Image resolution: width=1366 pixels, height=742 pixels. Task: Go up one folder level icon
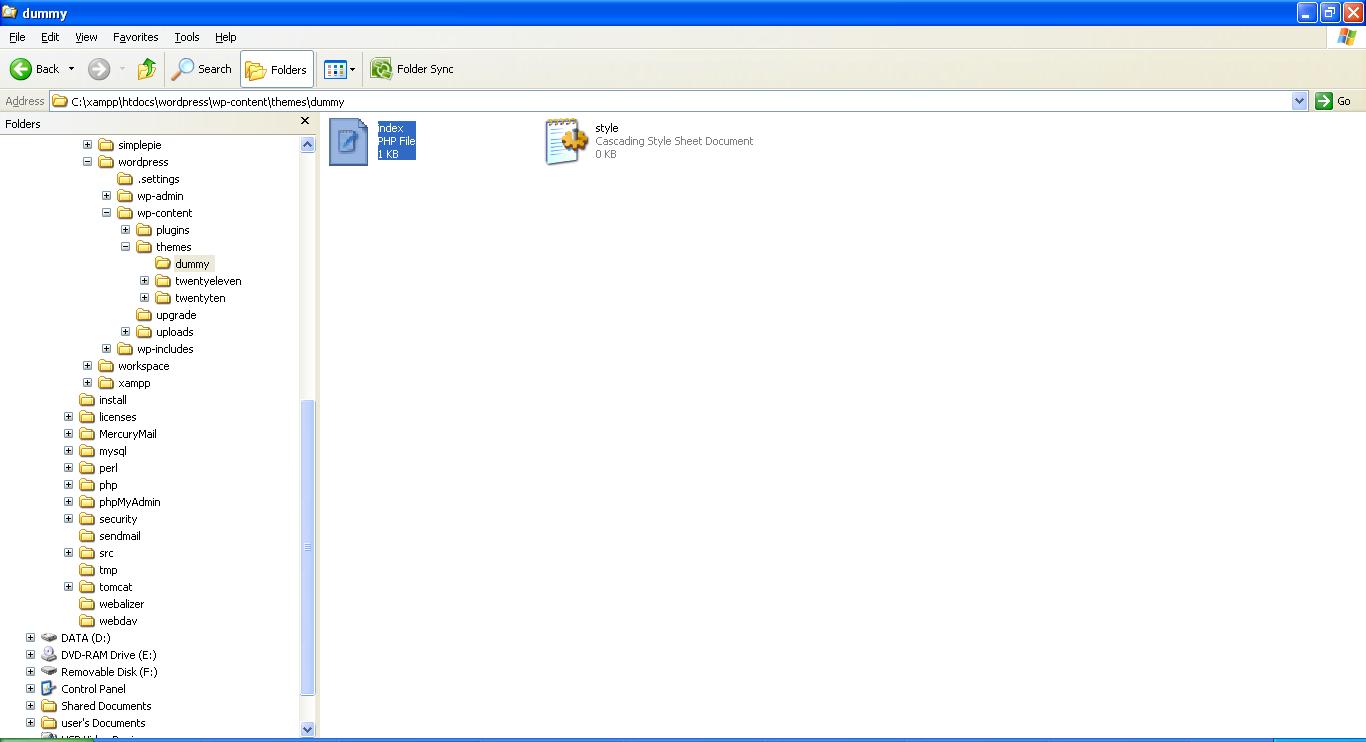coord(147,69)
